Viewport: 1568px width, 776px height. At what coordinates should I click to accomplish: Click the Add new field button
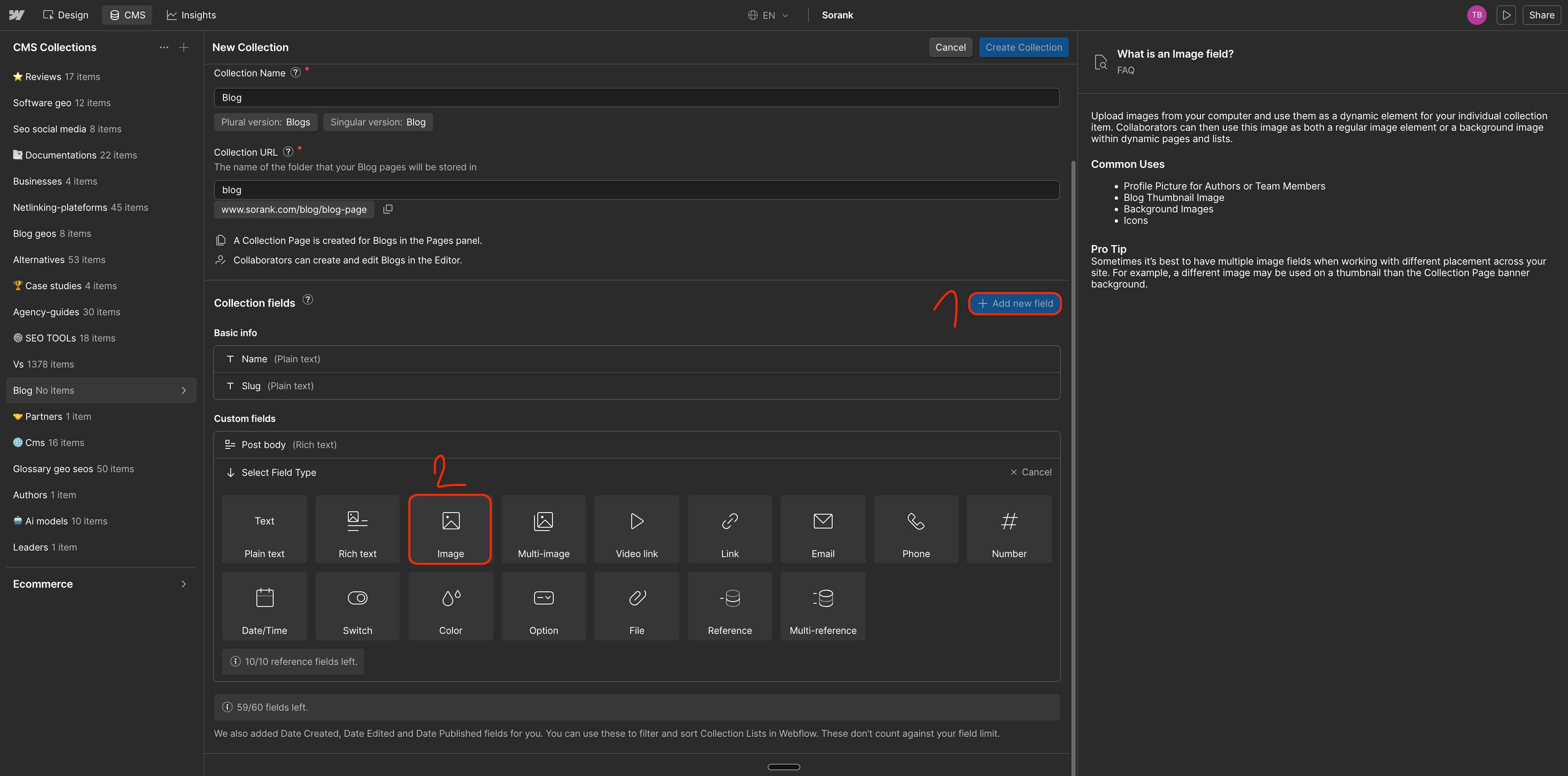(1015, 303)
